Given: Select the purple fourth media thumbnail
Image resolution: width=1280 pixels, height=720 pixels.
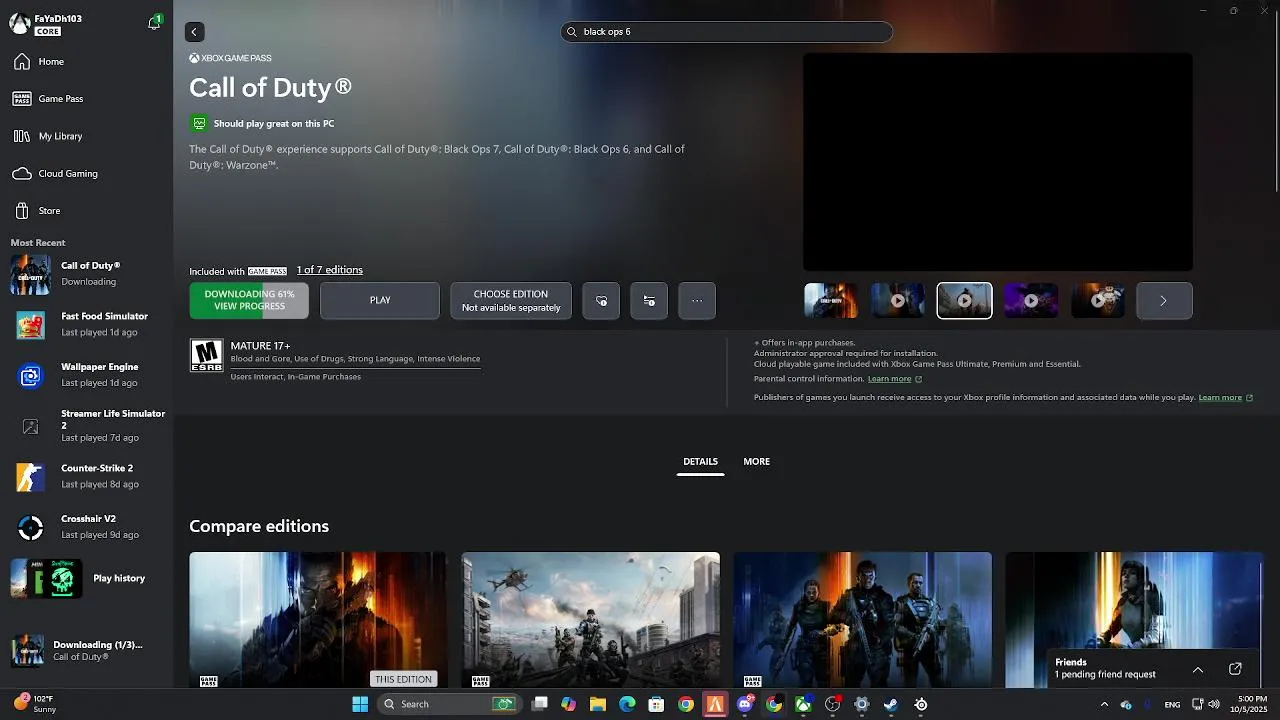Looking at the screenshot, I should (x=1031, y=301).
